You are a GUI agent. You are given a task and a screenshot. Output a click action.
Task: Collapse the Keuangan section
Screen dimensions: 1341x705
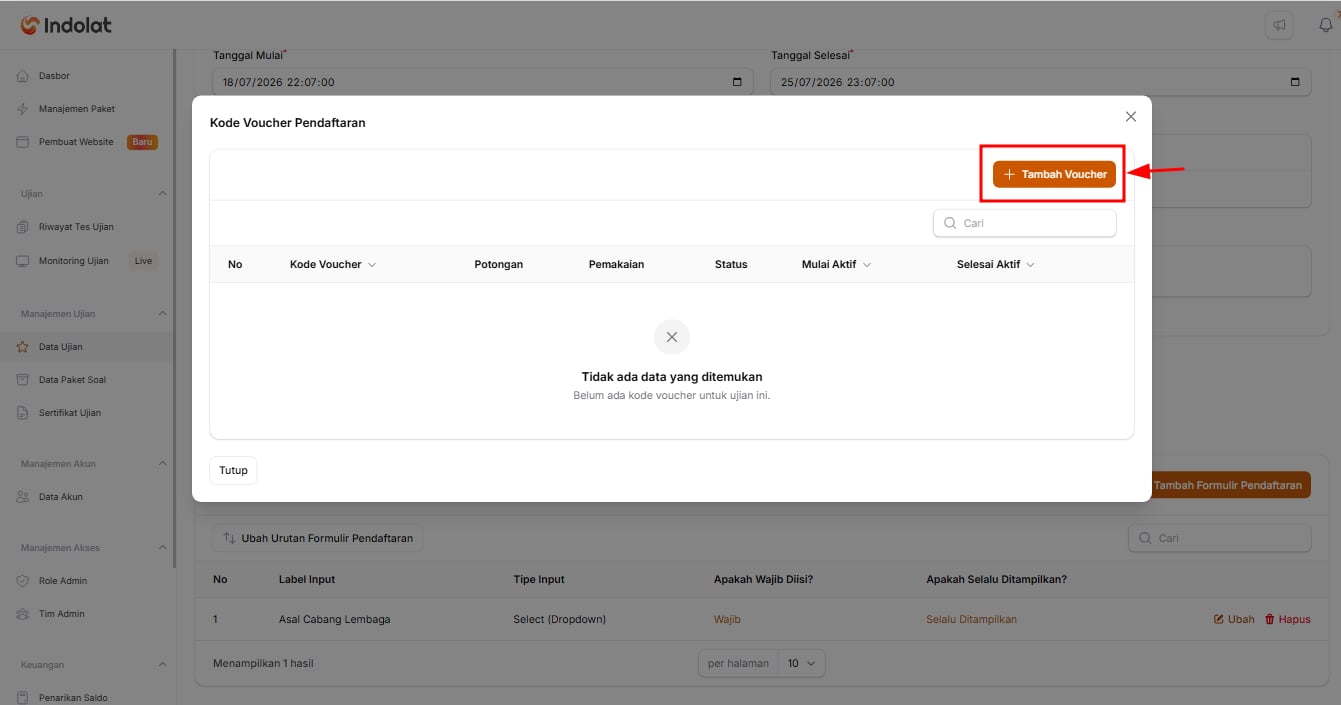163,665
